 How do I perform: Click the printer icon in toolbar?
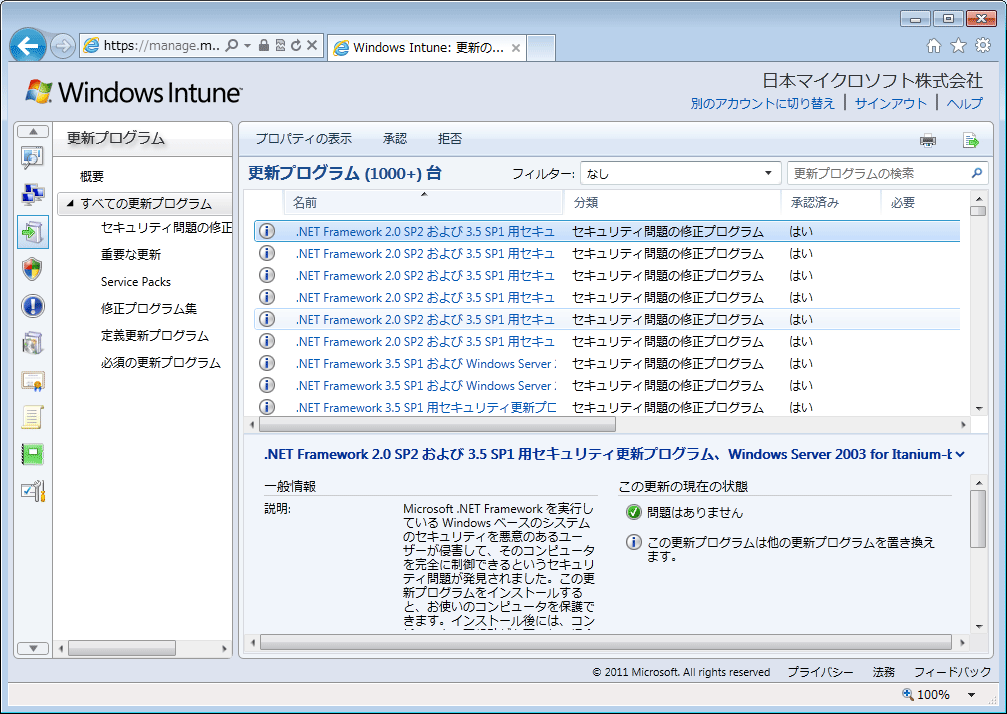(x=928, y=140)
